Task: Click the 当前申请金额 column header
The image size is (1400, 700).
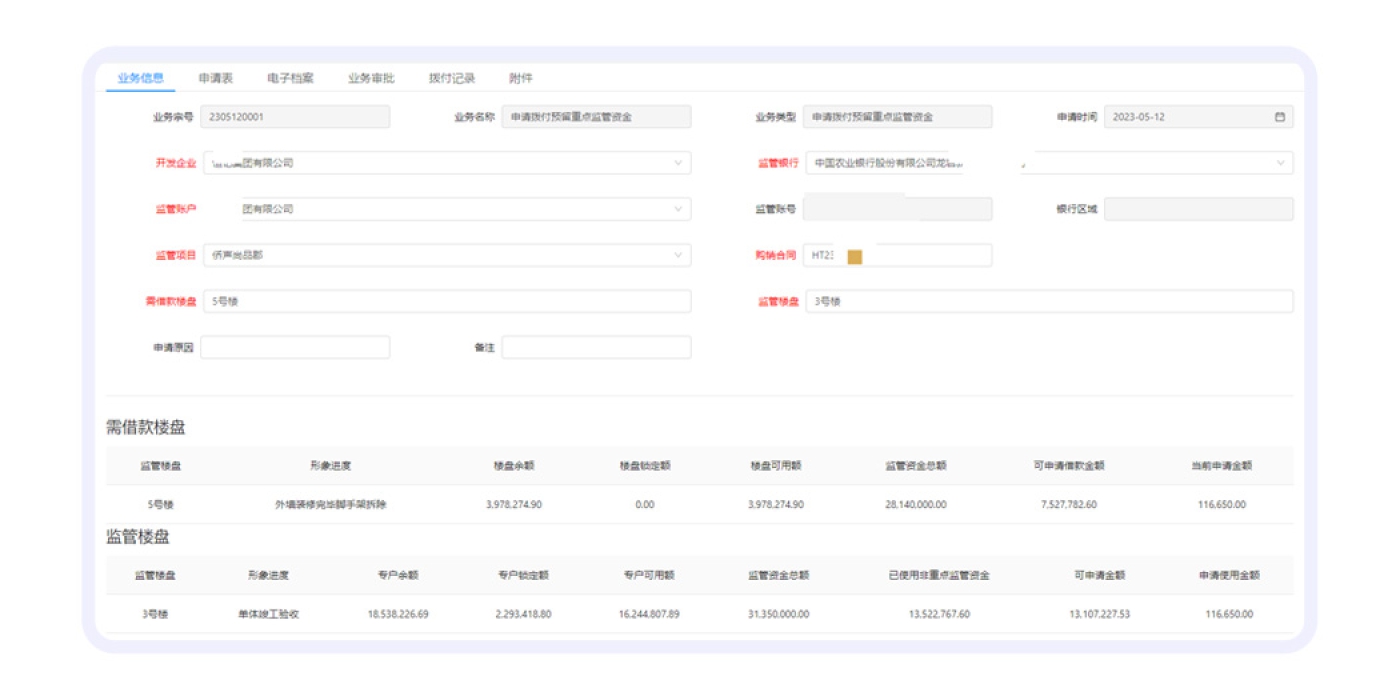Action: tap(1222, 466)
